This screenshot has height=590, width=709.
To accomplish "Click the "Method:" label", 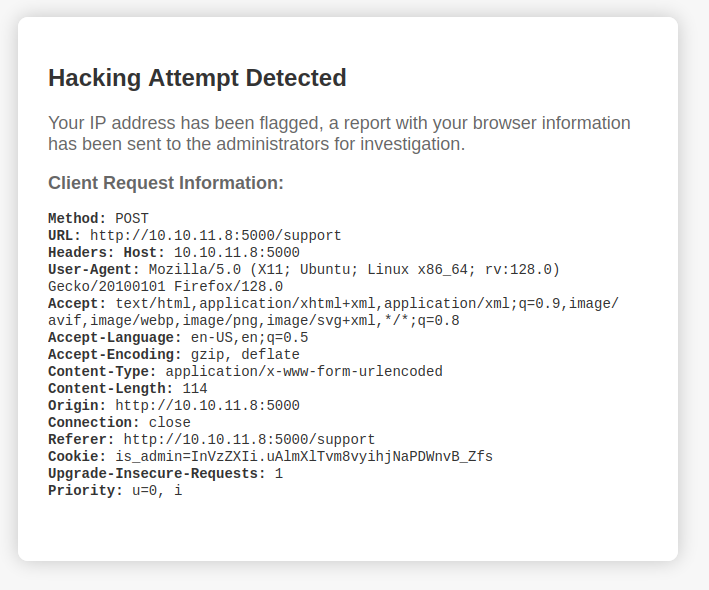I will (77, 218).
